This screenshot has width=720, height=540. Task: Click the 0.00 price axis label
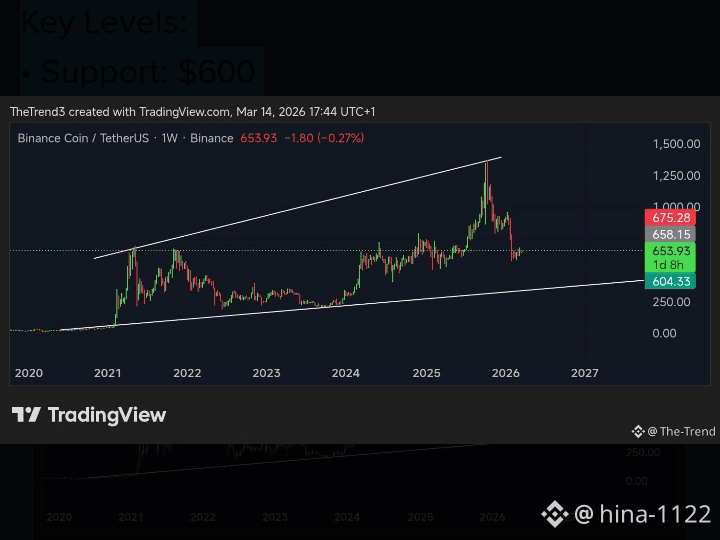coord(664,333)
